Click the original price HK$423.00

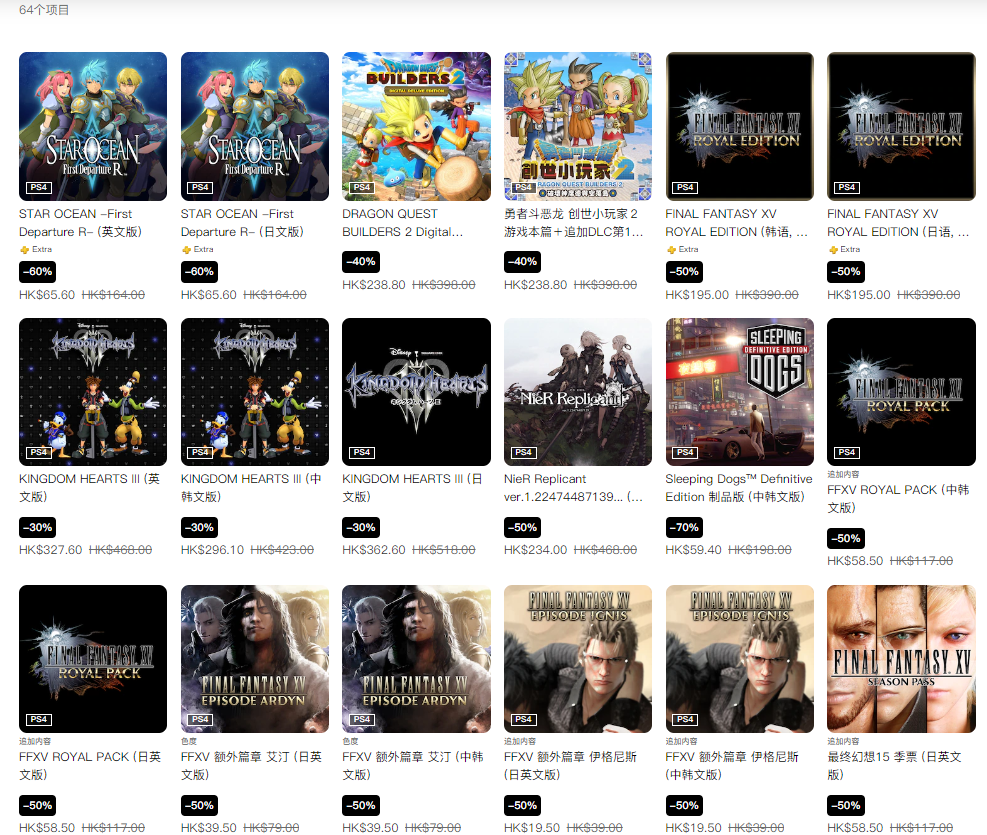(x=282, y=550)
